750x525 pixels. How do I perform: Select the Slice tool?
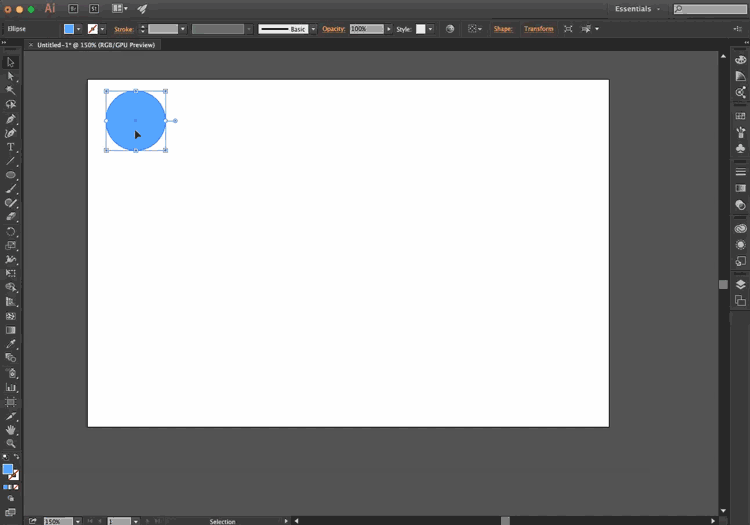(x=11, y=416)
